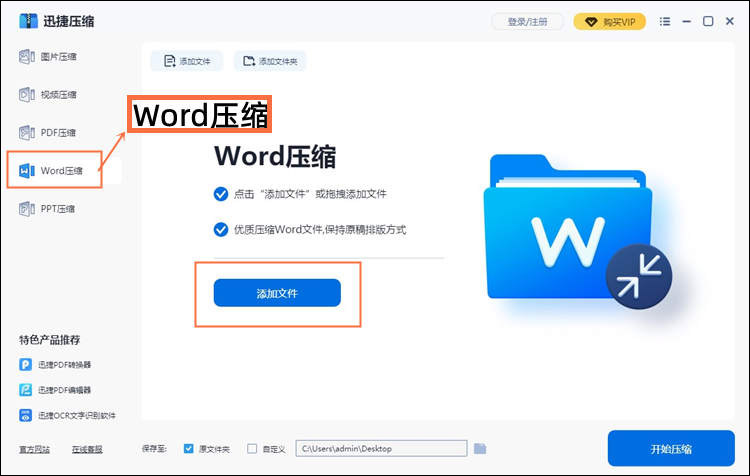
Task: Enable the 原文件夹 original folder checkbox
Action: pos(188,449)
